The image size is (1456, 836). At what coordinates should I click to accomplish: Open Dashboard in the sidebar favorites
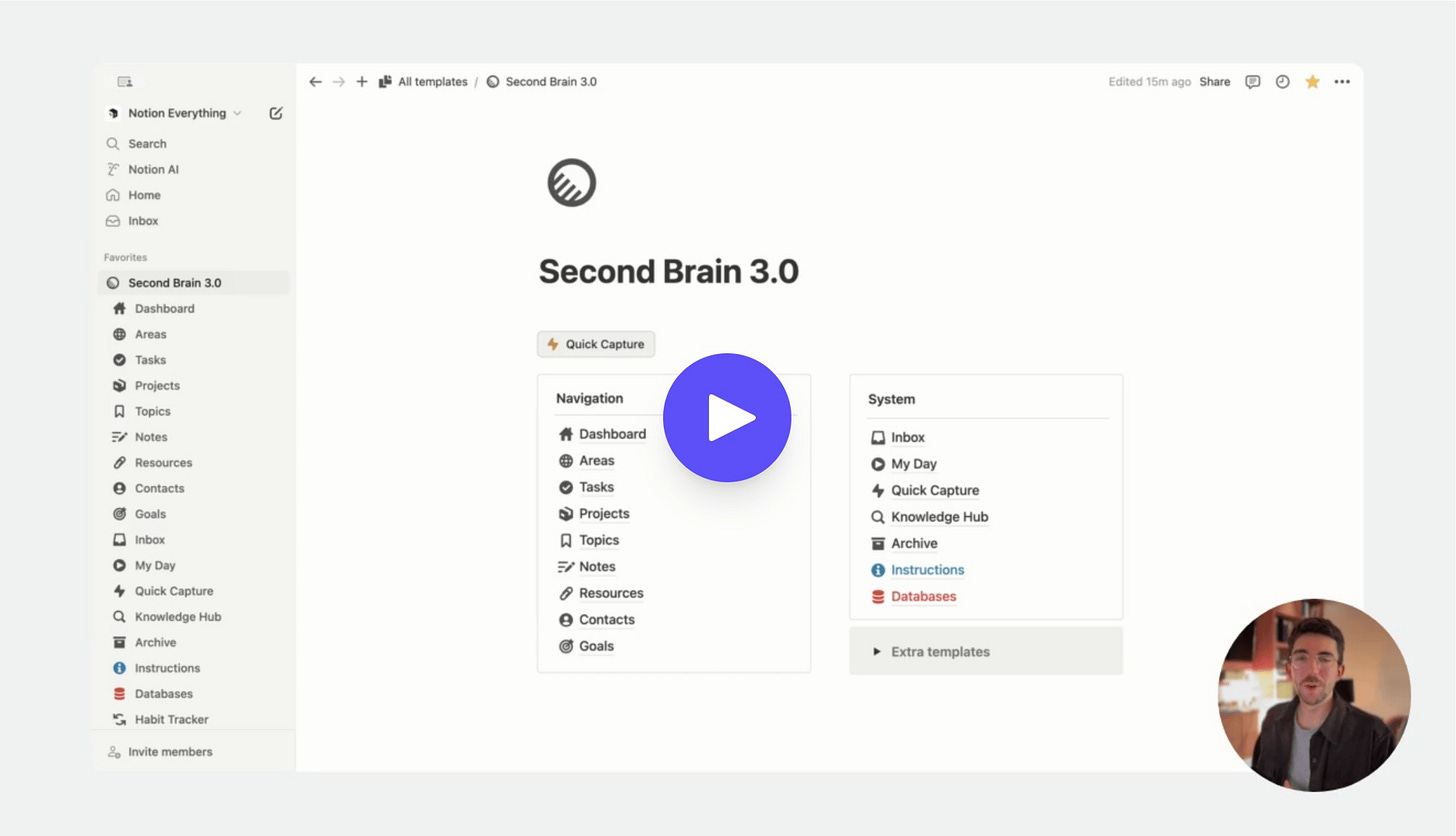(x=164, y=309)
